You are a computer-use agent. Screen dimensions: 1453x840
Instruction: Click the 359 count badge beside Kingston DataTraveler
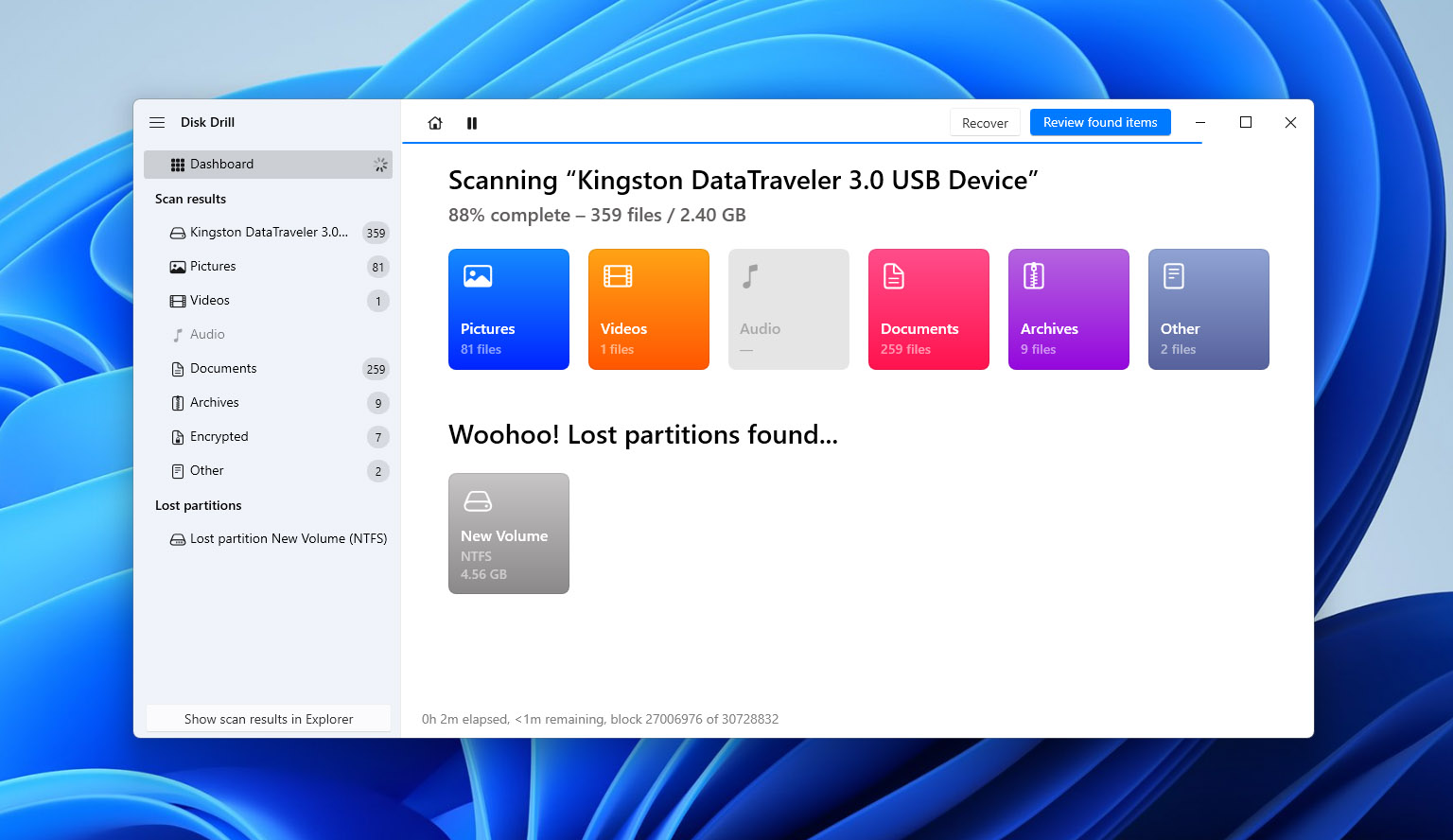376,233
